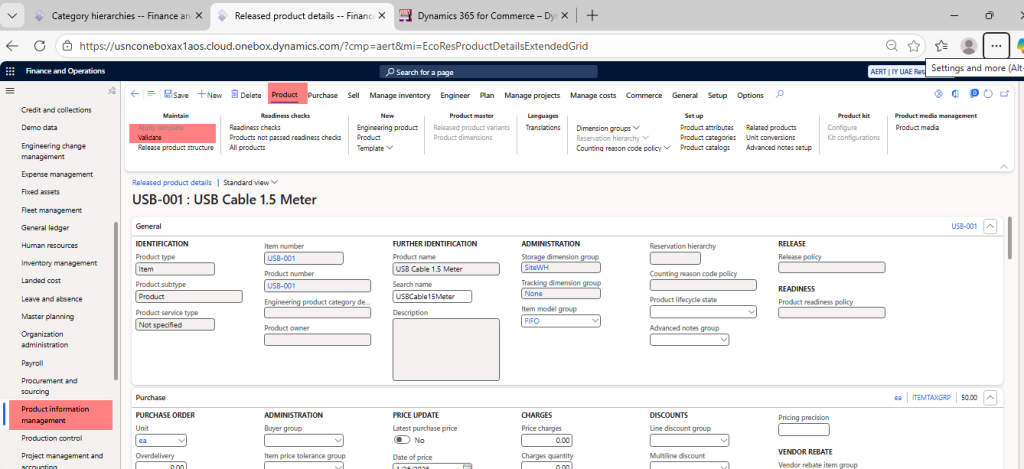This screenshot has height=469, width=1024.
Task: Add a record with New button
Action: pyautogui.click(x=210, y=95)
